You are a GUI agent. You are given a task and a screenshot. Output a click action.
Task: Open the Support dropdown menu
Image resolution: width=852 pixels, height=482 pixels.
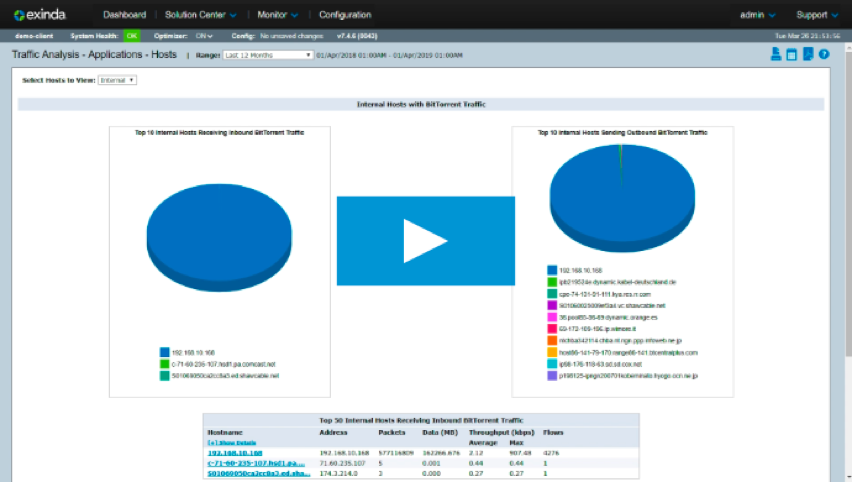pyautogui.click(x=816, y=15)
